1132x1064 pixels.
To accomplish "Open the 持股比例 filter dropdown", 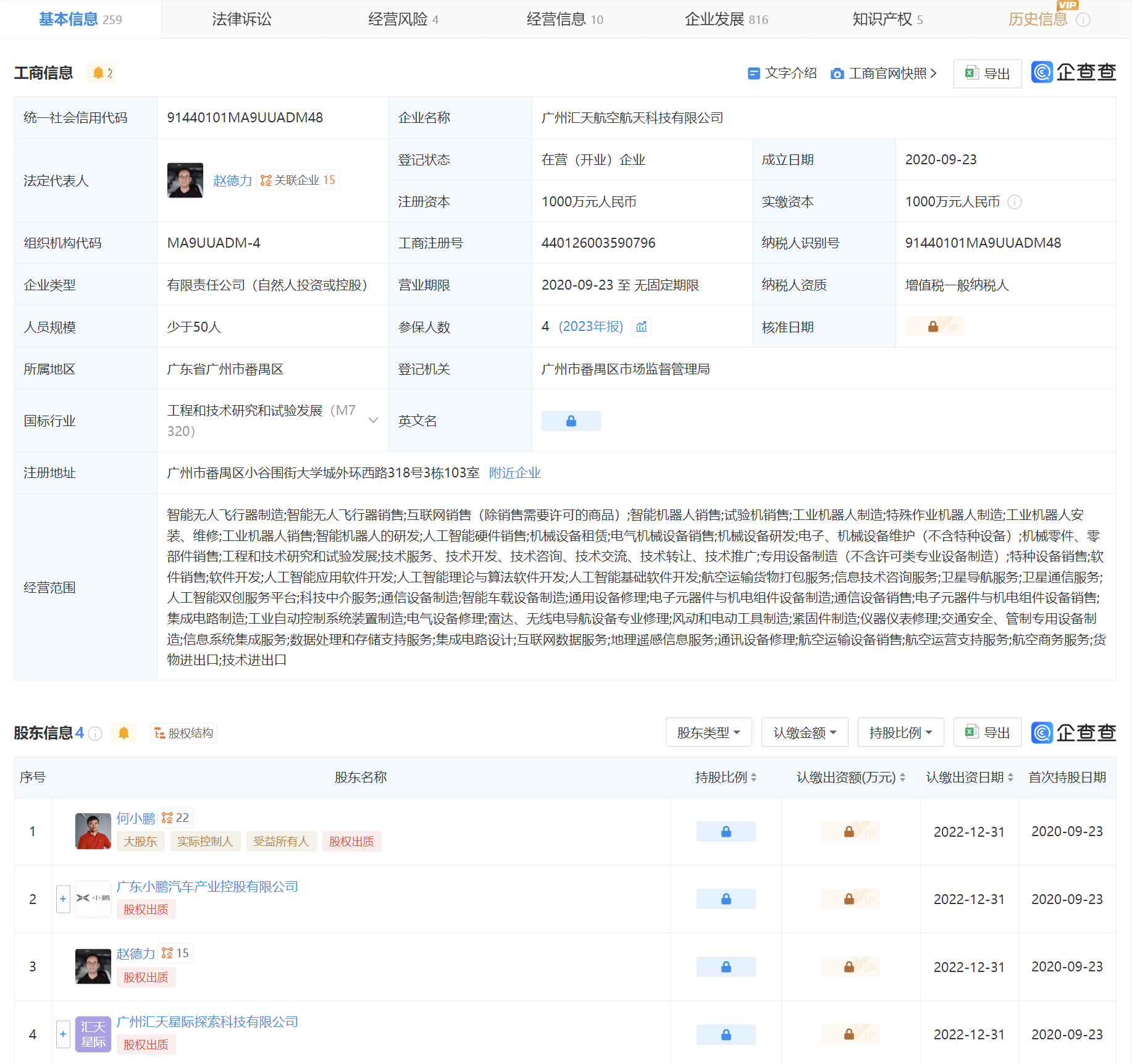I will coord(900,732).
